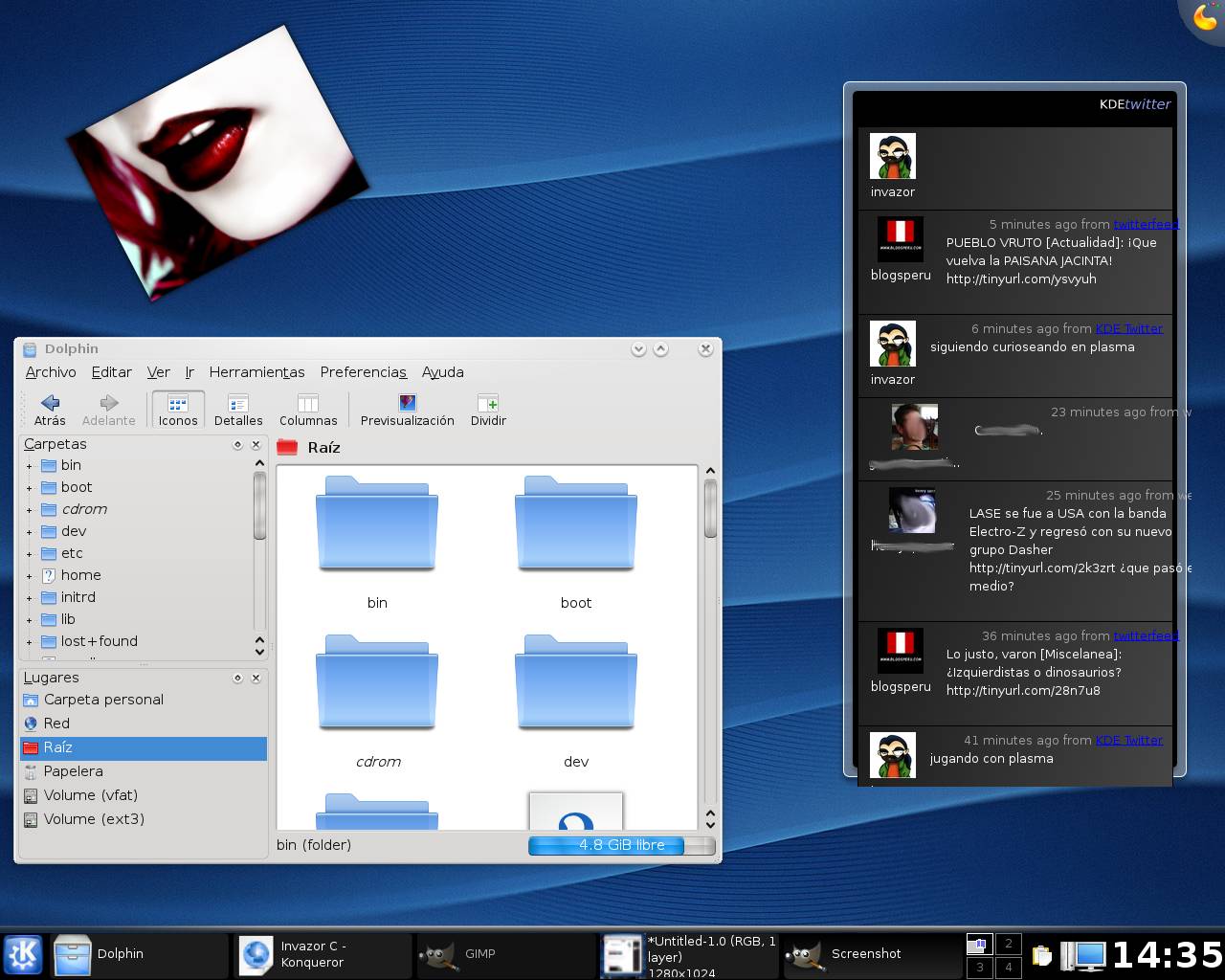Expand the lost+found tree node

29,642
